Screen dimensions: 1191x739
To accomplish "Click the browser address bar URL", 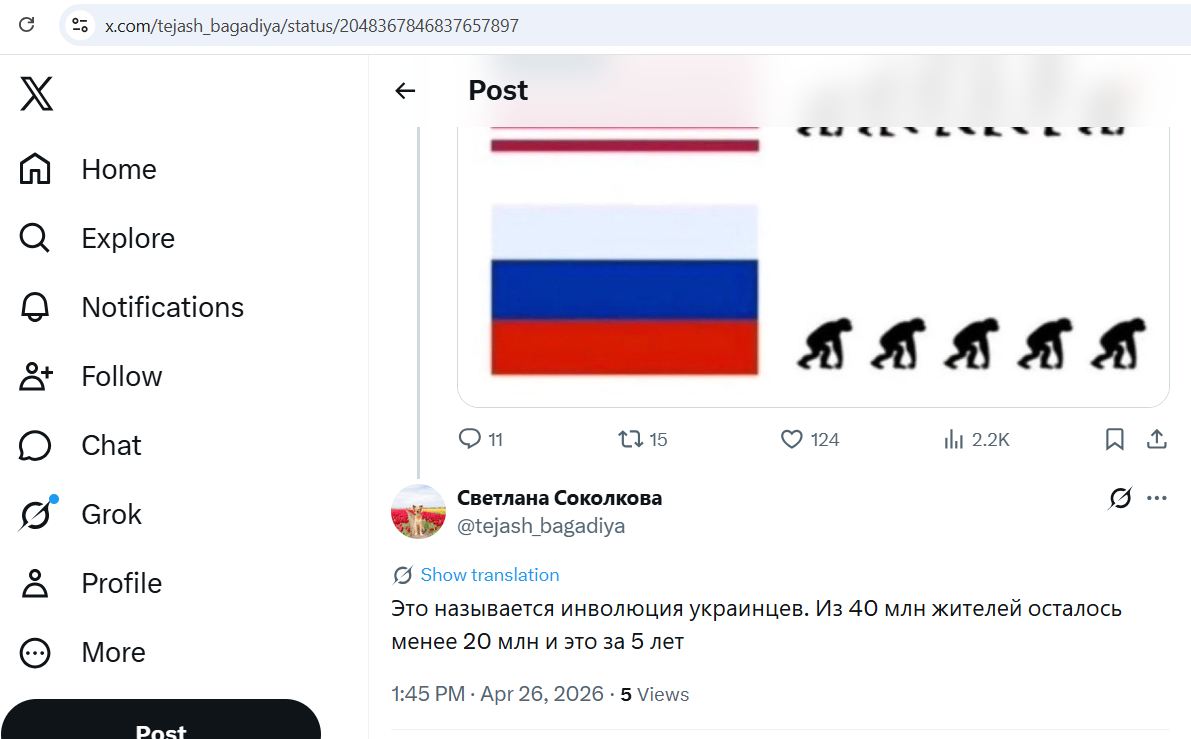I will pos(312,26).
